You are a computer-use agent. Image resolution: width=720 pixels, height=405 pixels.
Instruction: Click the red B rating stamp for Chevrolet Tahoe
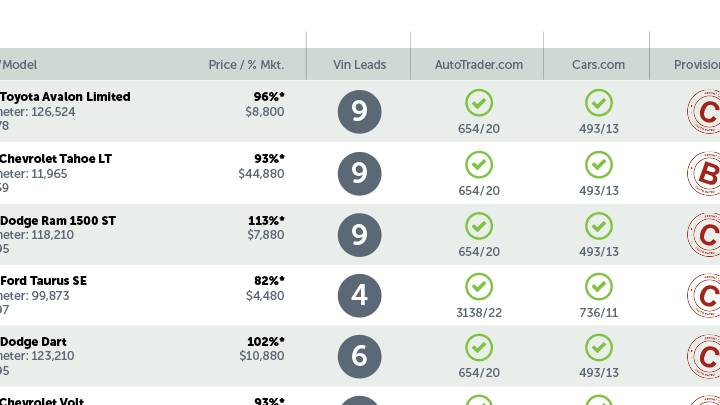704,174
